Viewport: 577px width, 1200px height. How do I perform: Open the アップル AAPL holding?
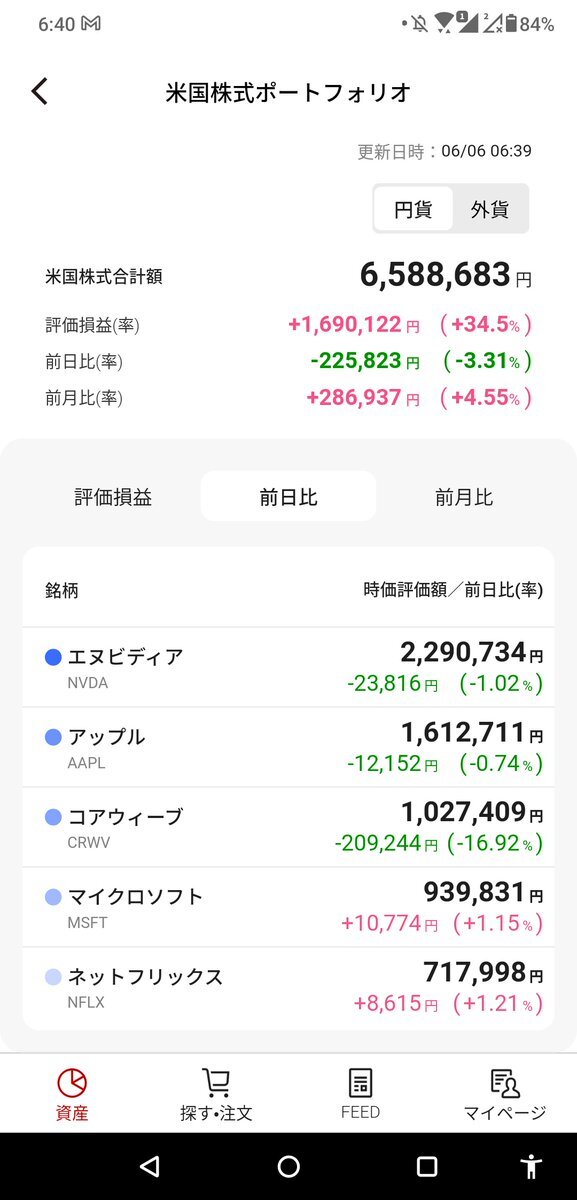[x=288, y=747]
